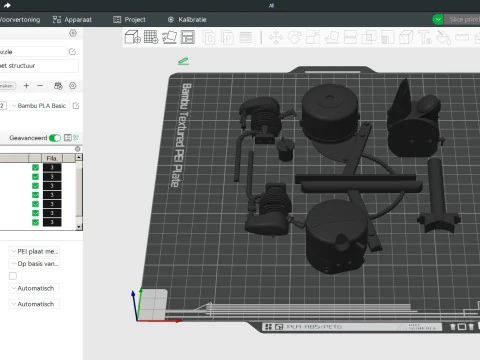Click the green plate name edit pencil
Viewport: 480px width, 360px height.
183,61
